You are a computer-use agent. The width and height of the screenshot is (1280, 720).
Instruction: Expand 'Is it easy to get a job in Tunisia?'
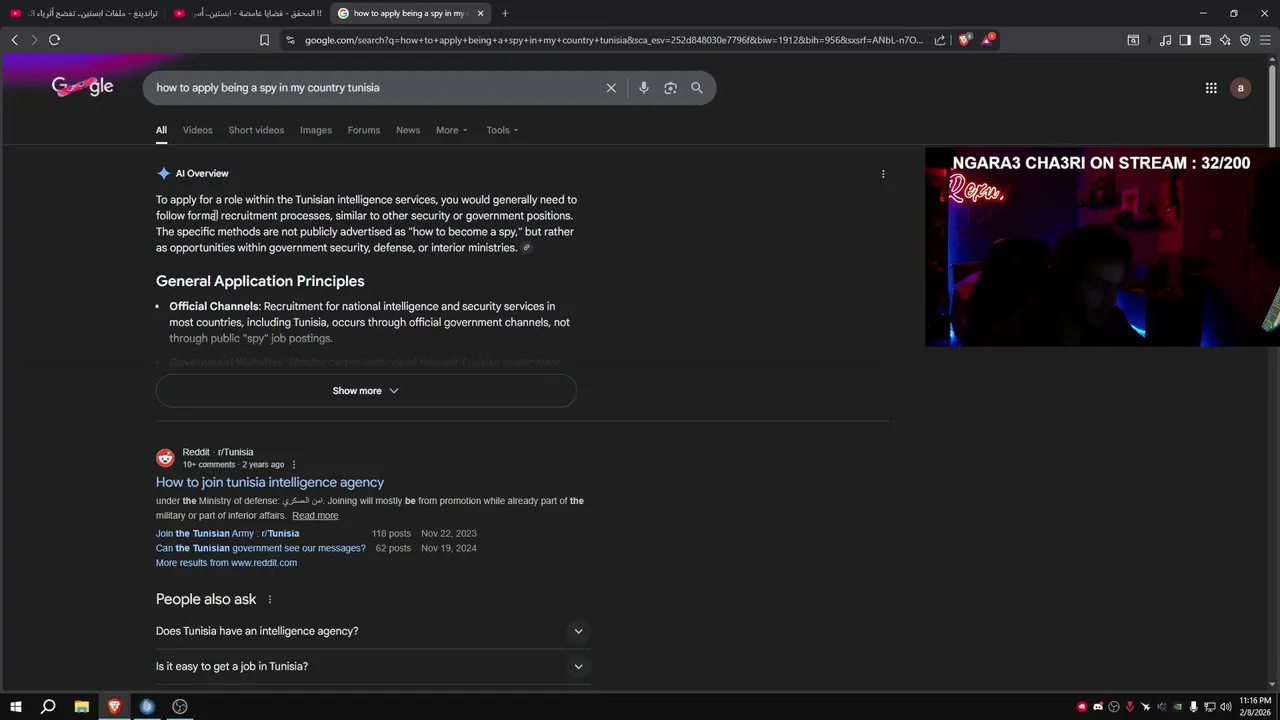point(373,666)
